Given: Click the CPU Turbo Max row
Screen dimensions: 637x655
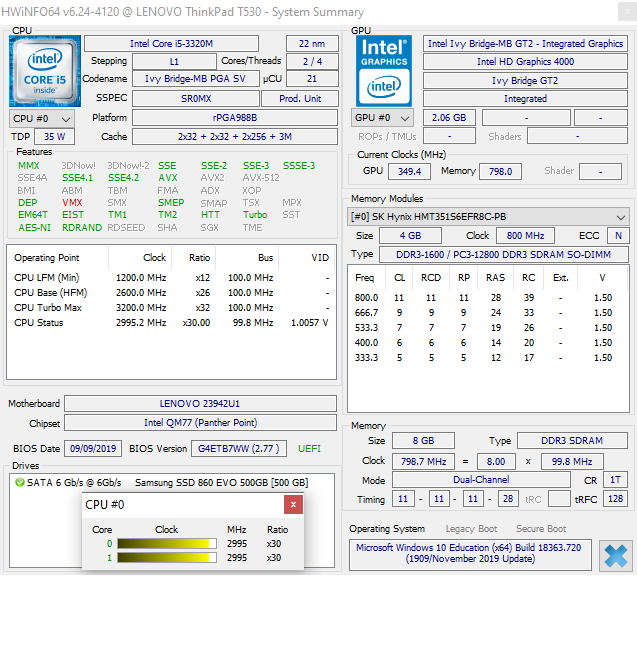Looking at the screenshot, I should click(x=171, y=307).
